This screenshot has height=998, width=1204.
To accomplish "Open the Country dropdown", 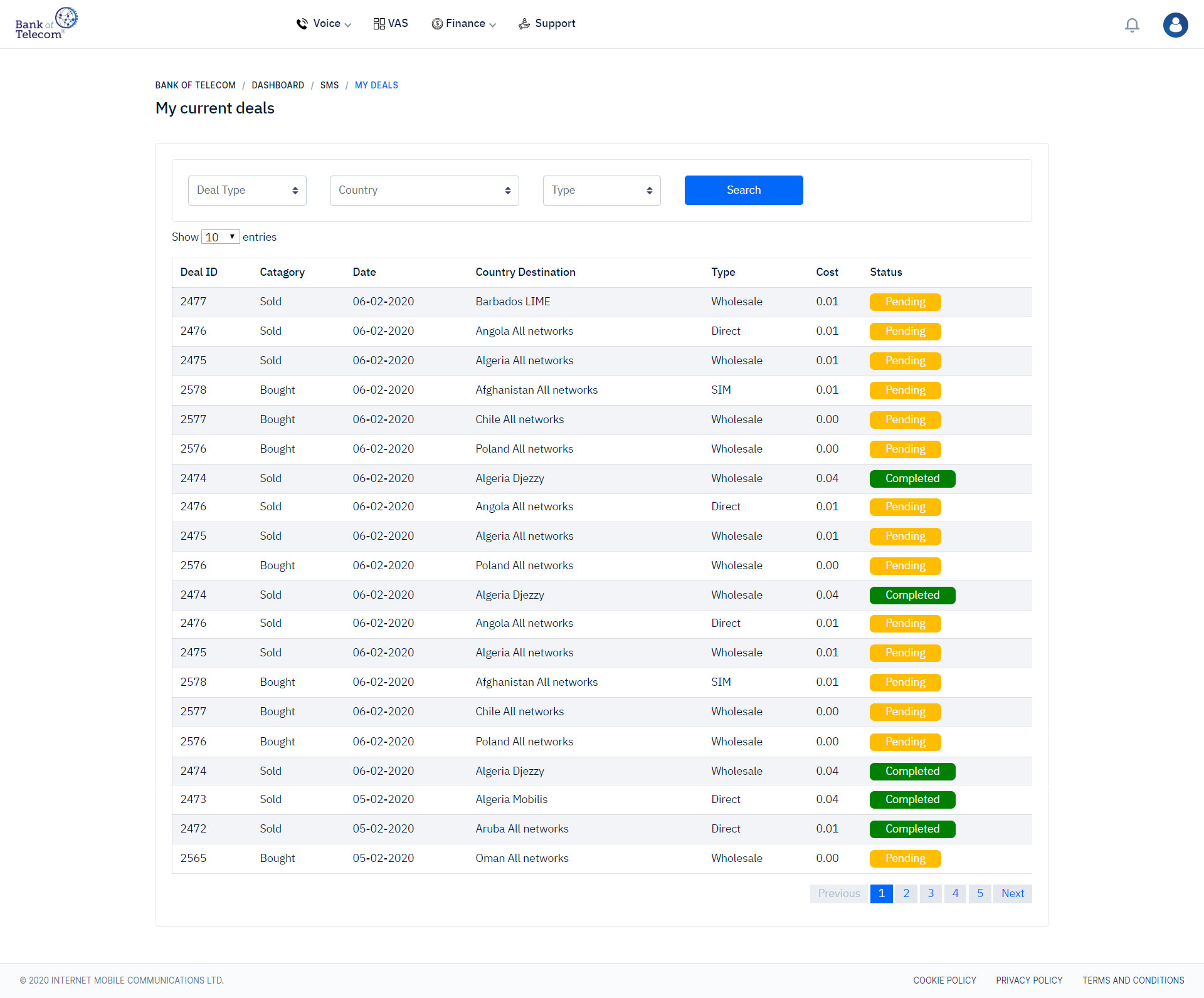I will (424, 191).
